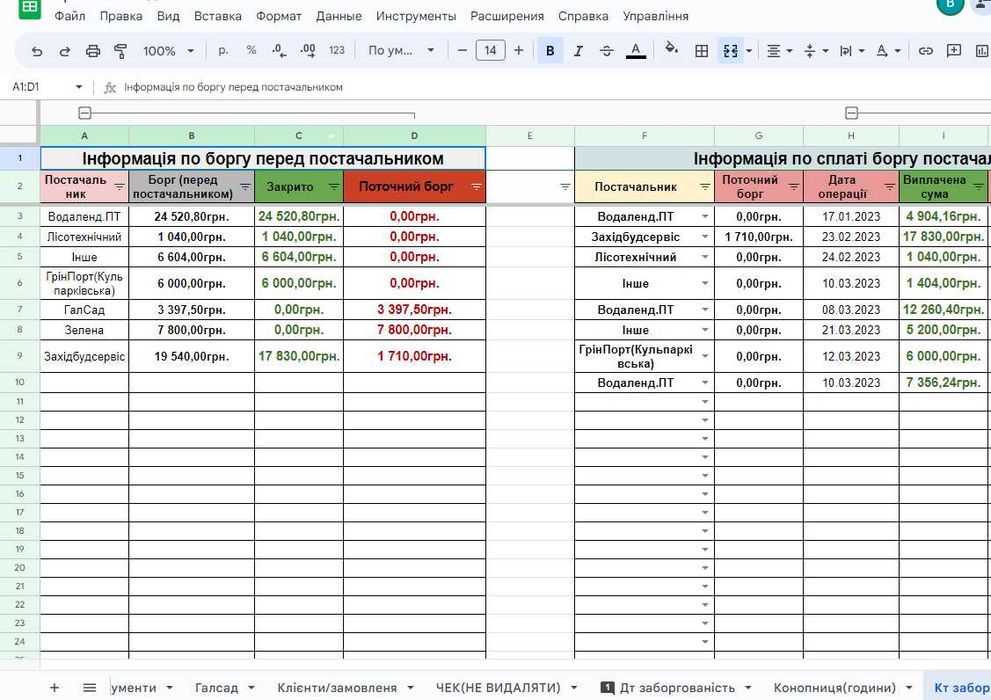Switch to ЧЕК(НЕ ВИДАЛЯТИ) sheet tab
This screenshot has width=991, height=700.
point(498,687)
